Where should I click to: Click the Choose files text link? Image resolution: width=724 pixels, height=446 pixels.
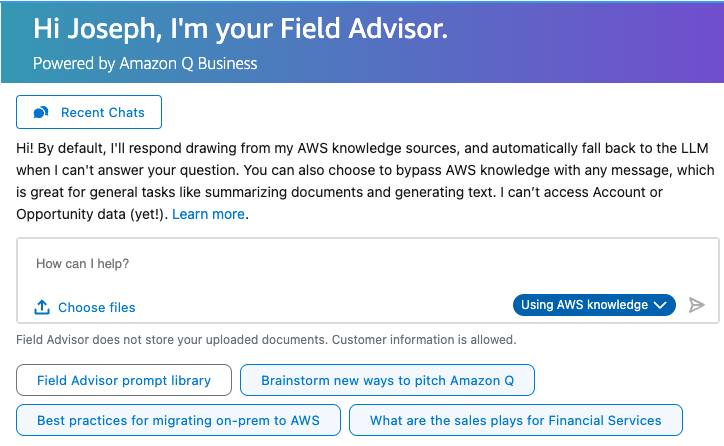96,307
